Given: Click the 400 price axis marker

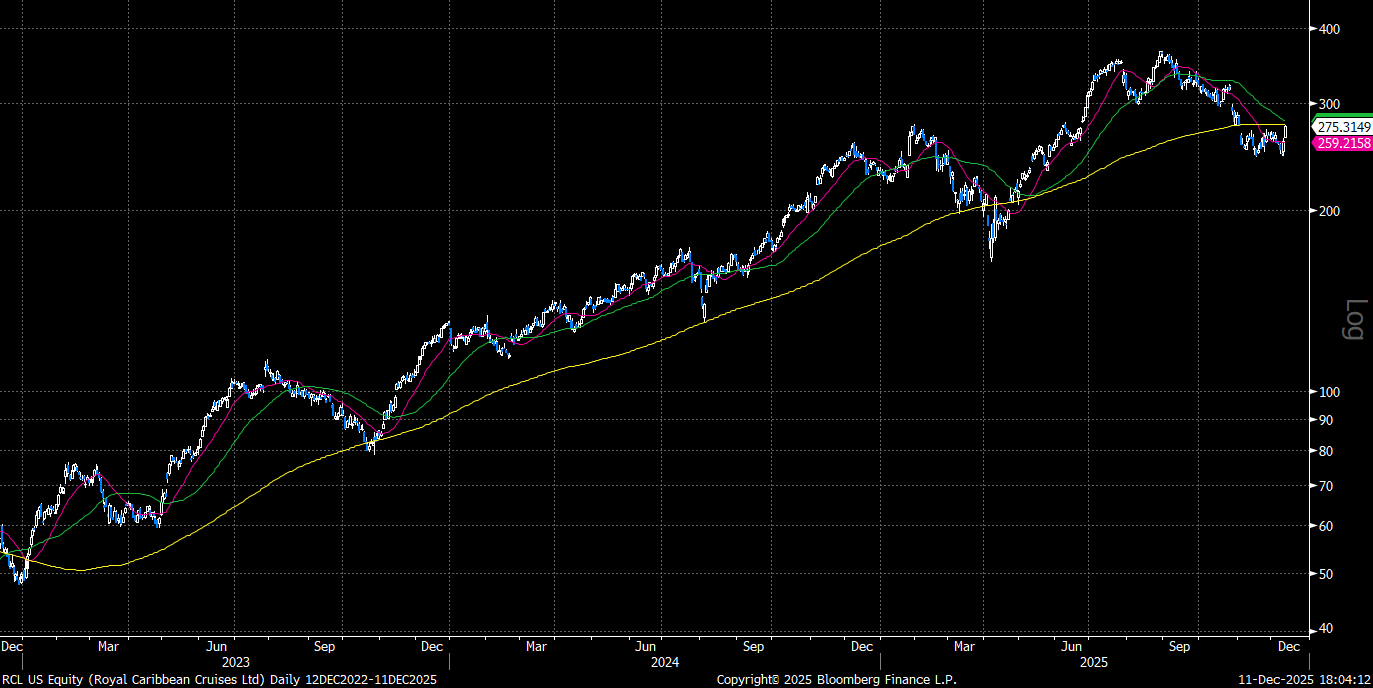Looking at the screenshot, I should click(1329, 29).
